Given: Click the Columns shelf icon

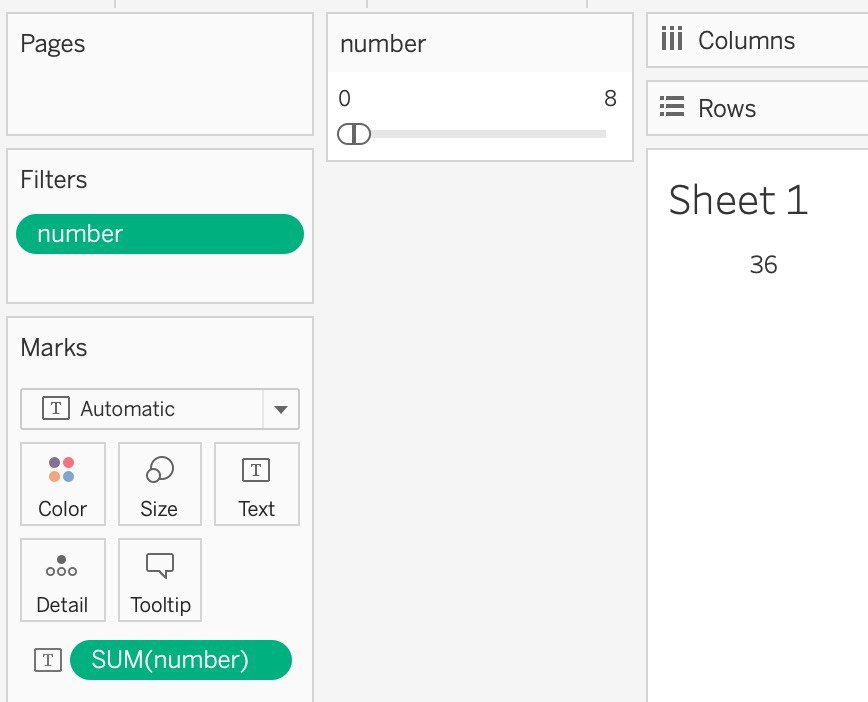Looking at the screenshot, I should click(x=671, y=39).
